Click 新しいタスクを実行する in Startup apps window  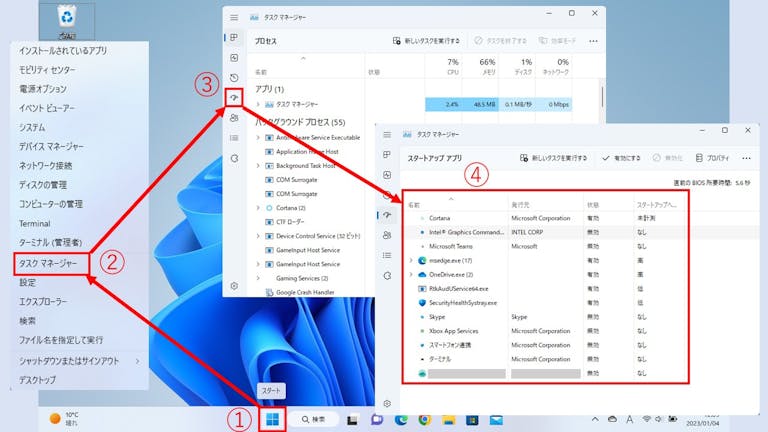[553, 158]
